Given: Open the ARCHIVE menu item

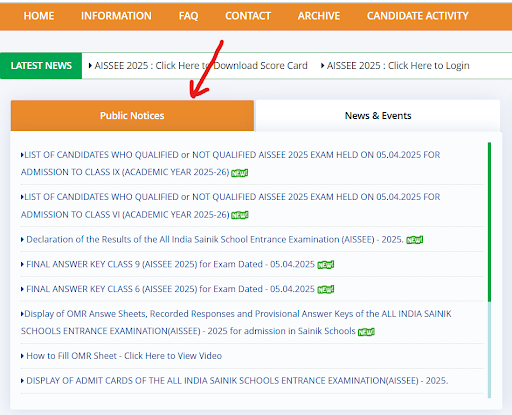Looking at the screenshot, I should [x=319, y=16].
